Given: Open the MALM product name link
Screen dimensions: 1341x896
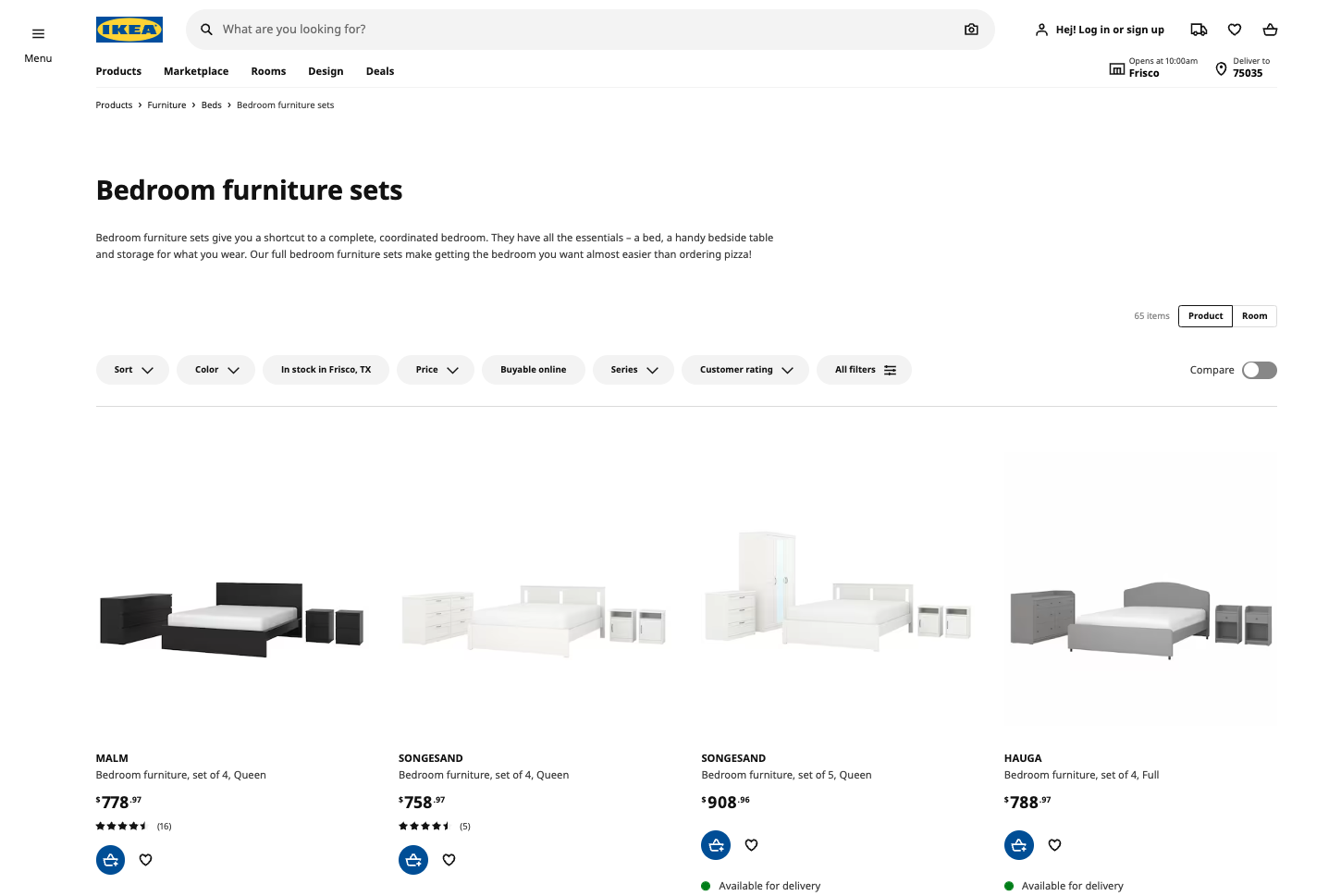Looking at the screenshot, I should tap(112, 758).
